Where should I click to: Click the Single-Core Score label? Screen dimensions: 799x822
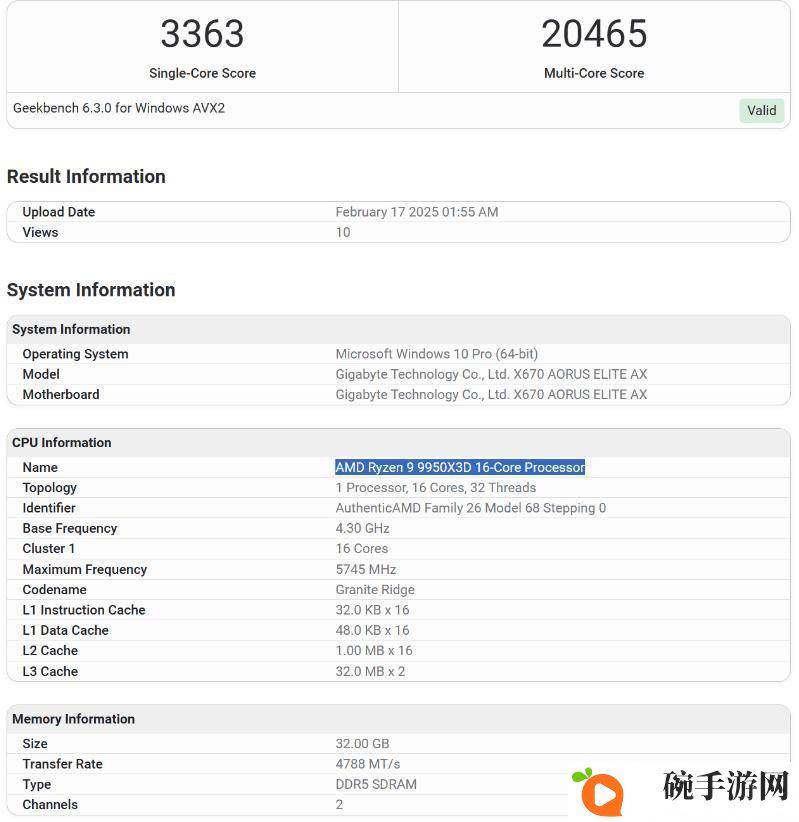pyautogui.click(x=202, y=73)
